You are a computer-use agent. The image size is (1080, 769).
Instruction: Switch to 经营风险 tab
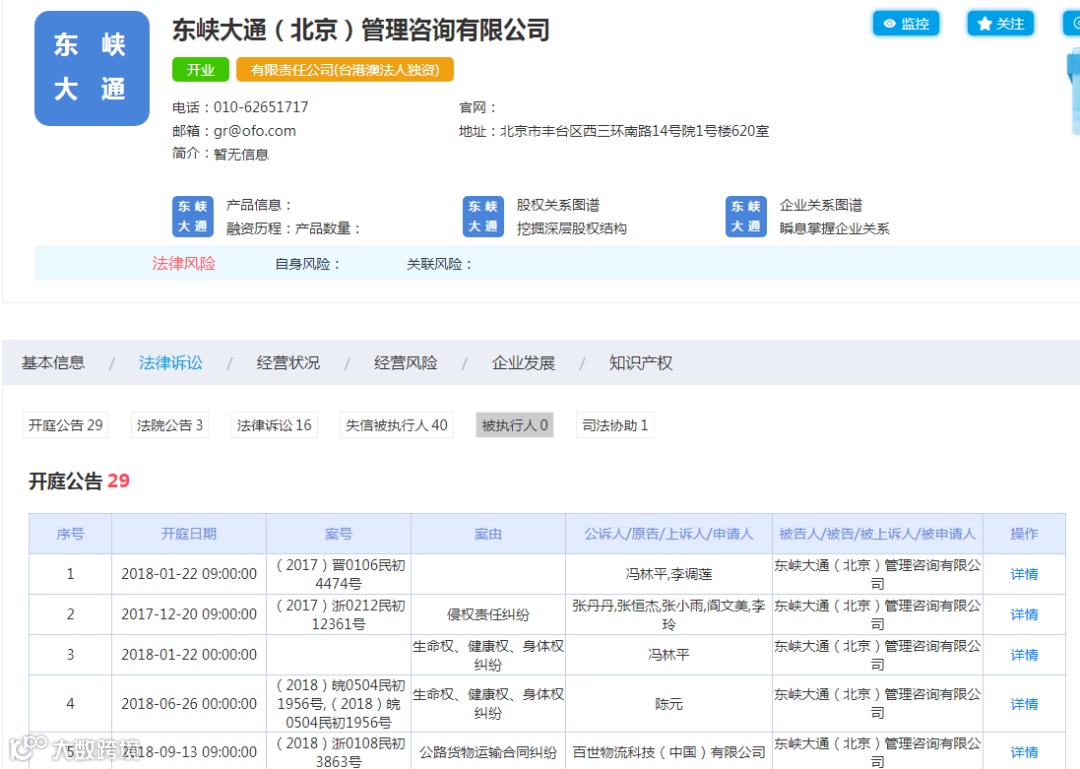coord(406,362)
